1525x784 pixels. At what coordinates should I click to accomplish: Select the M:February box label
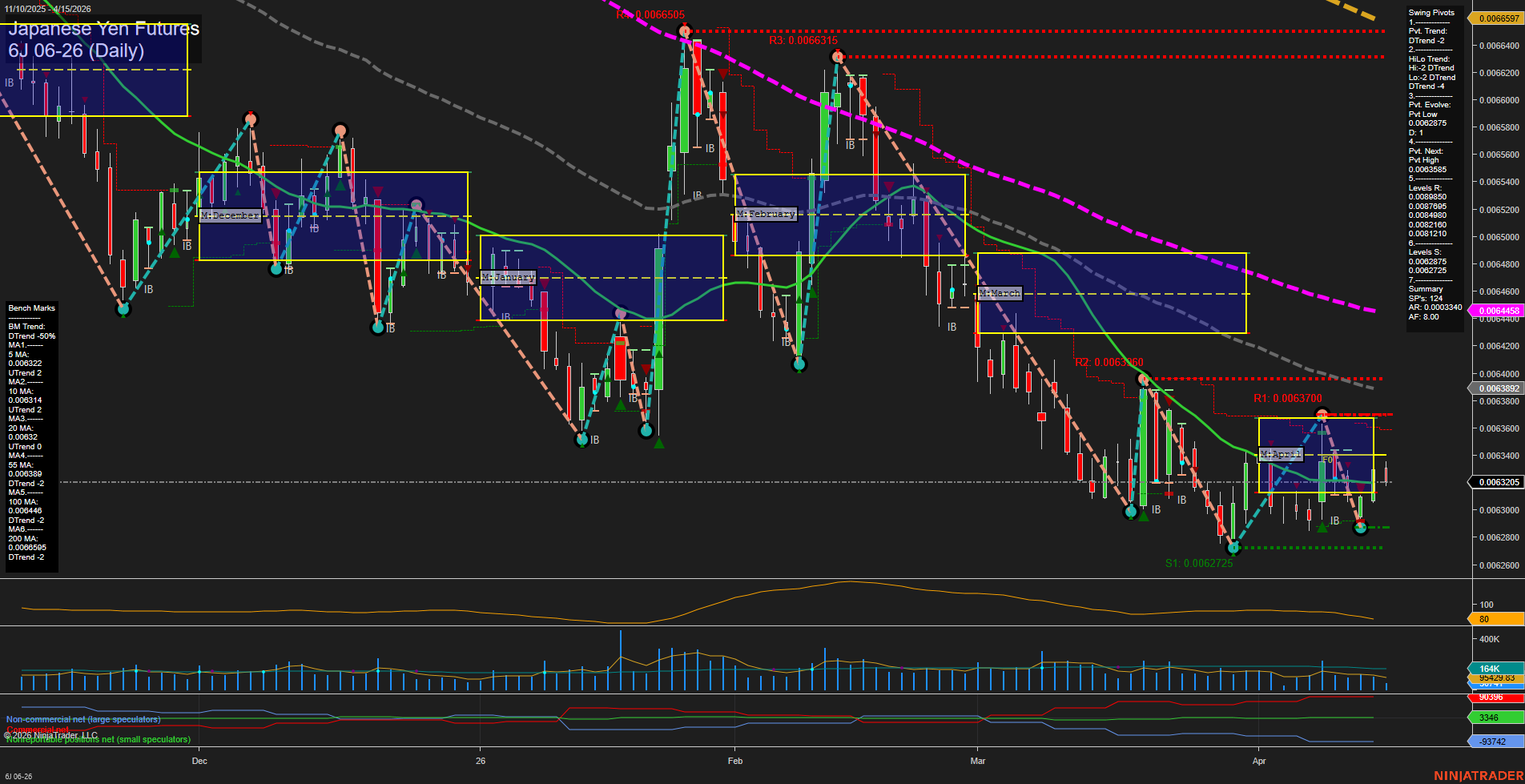pyautogui.click(x=767, y=213)
